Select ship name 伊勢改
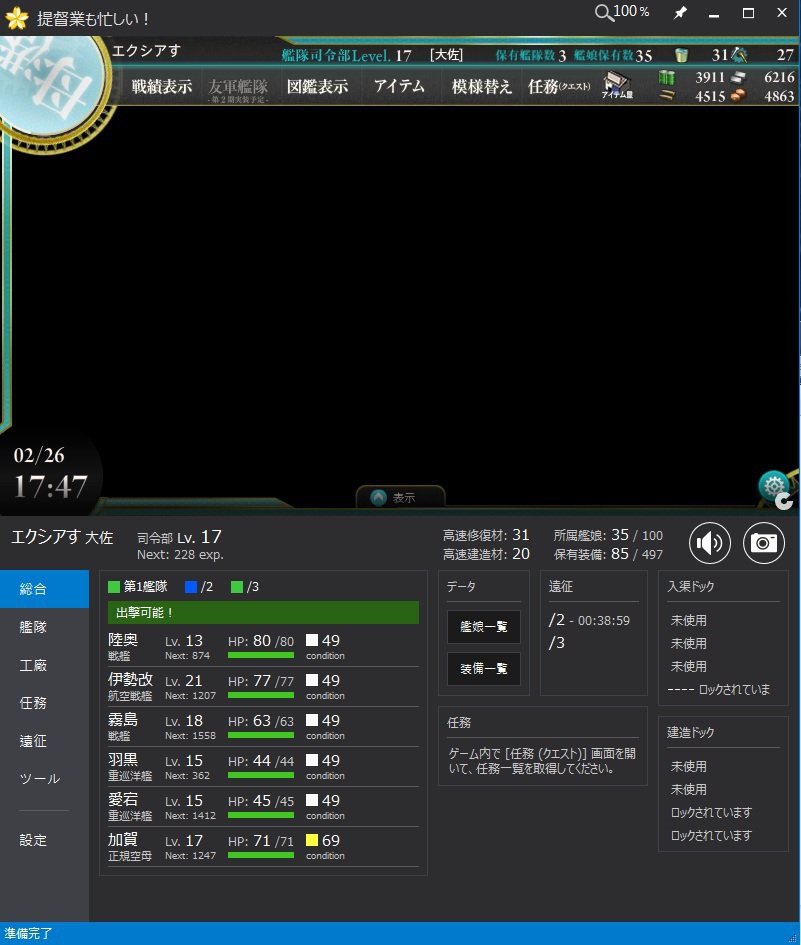Image resolution: width=801 pixels, height=945 pixels. point(131,679)
